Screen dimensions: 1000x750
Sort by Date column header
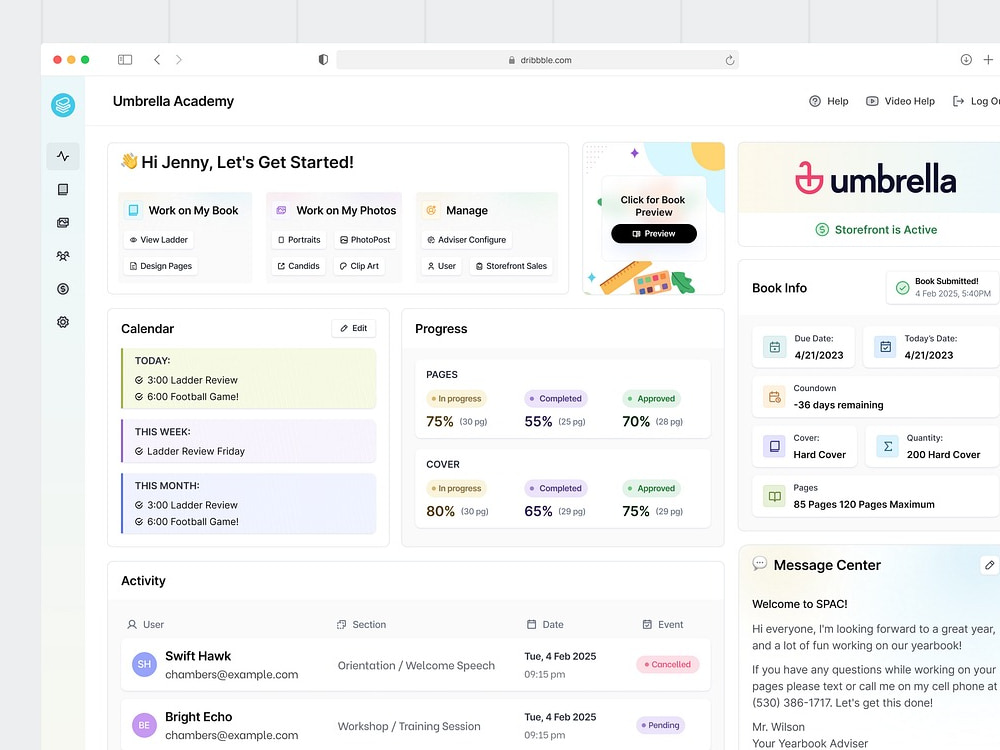[x=545, y=624]
